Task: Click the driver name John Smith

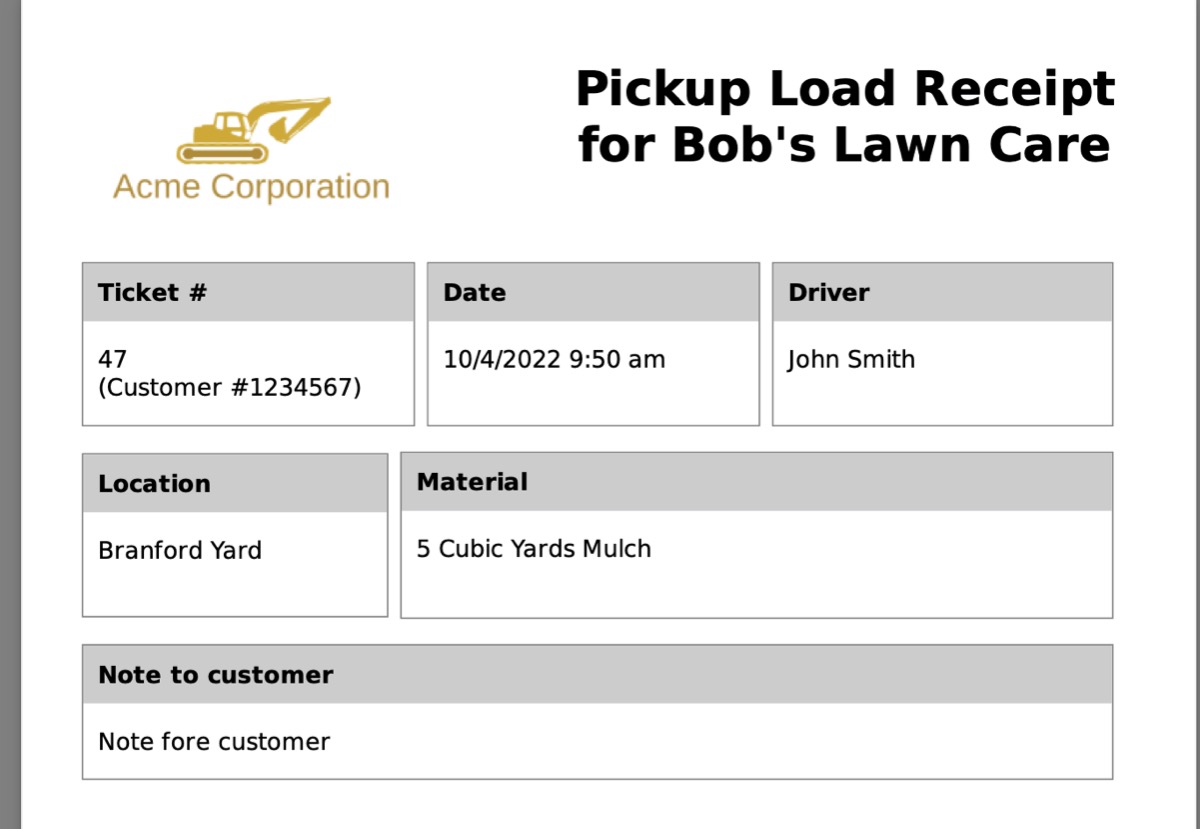Action: pyautogui.click(x=851, y=360)
